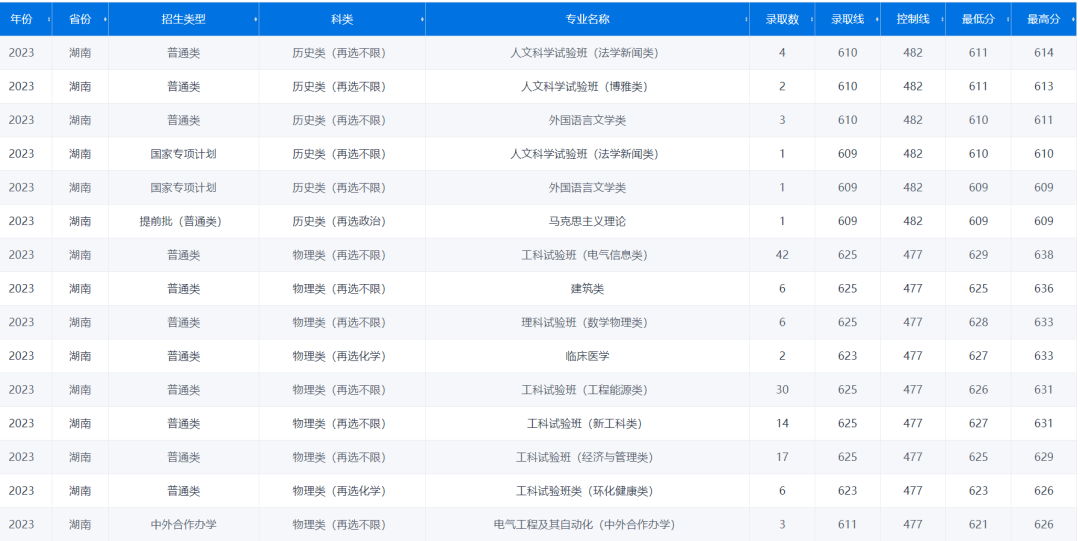Image resolution: width=1080 pixels, height=541 pixels.
Task: Select 人文科学试验班（博雅类） major cell
Action: tap(587, 87)
